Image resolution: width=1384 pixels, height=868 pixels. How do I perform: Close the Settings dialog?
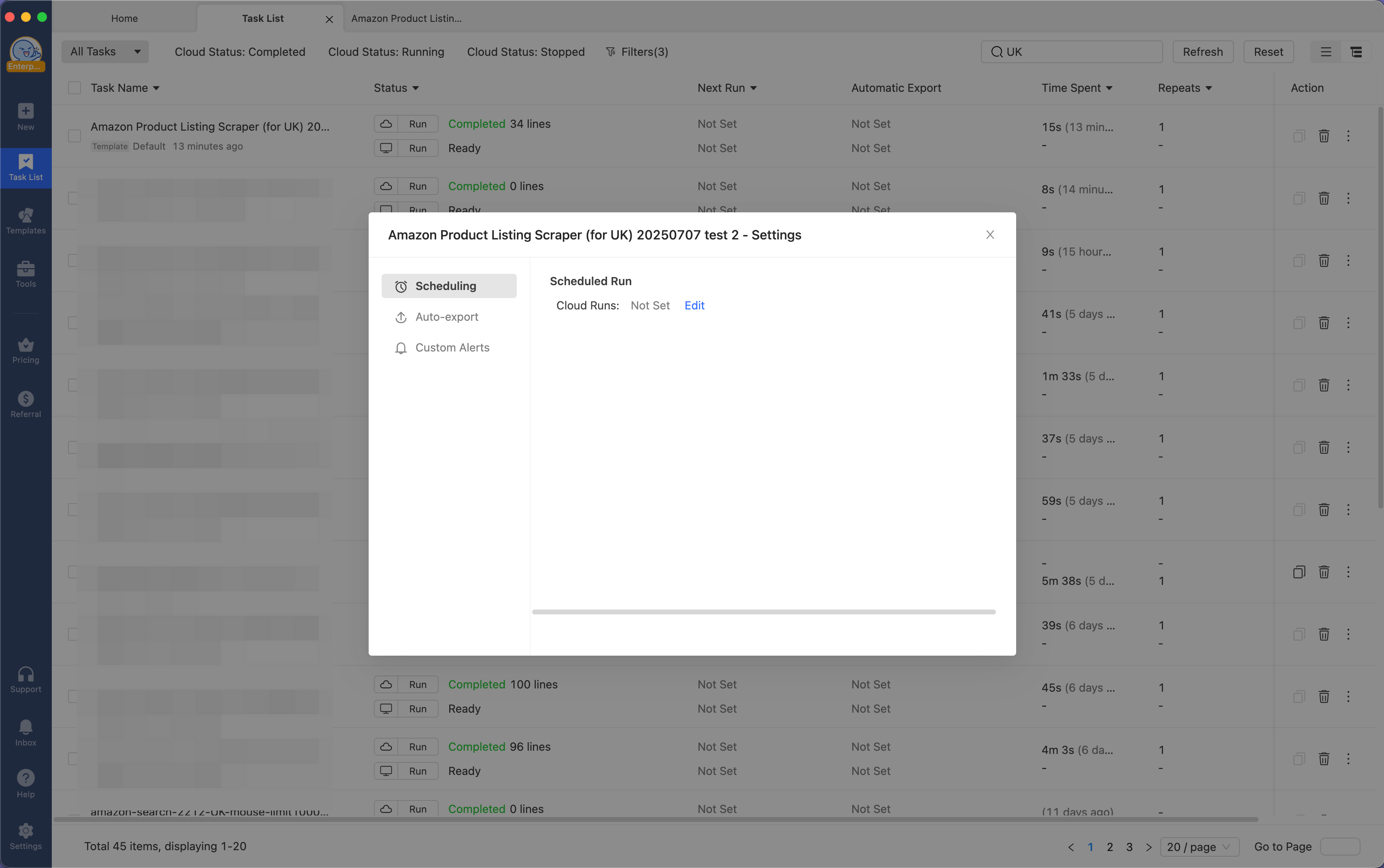tap(990, 234)
